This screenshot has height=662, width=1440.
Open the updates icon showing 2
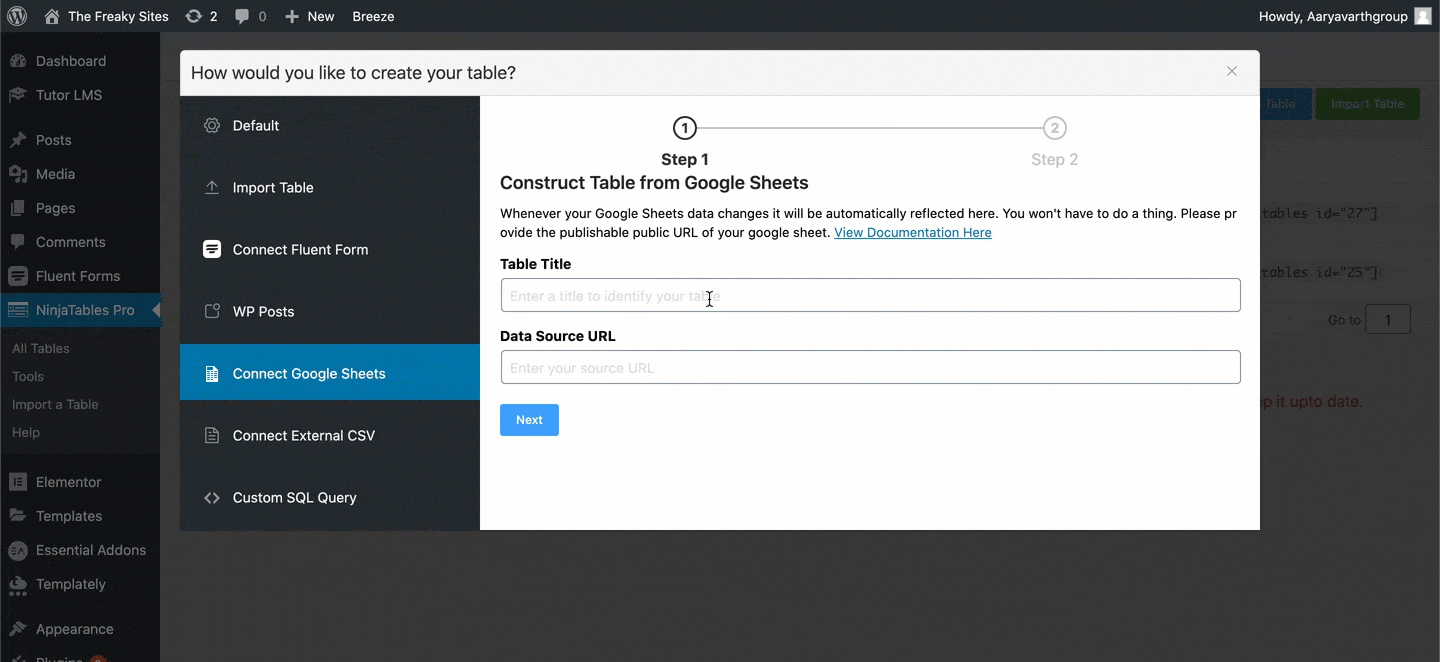(194, 16)
